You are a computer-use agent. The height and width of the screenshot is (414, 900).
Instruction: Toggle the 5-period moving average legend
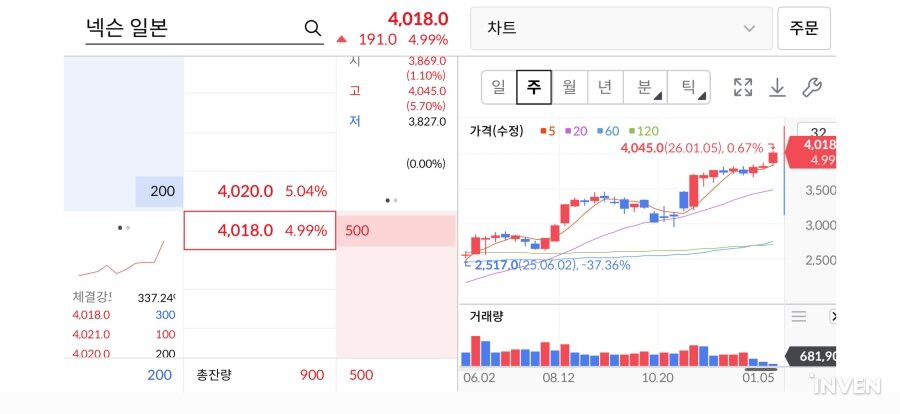coord(546,131)
